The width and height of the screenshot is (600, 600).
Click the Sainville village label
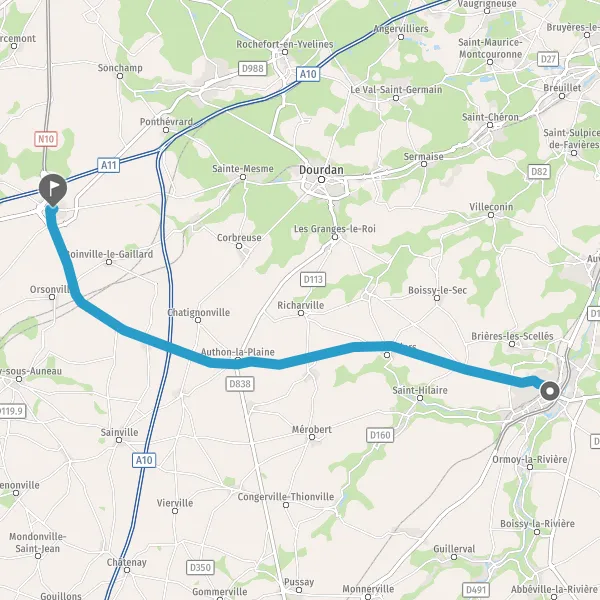pos(119,432)
